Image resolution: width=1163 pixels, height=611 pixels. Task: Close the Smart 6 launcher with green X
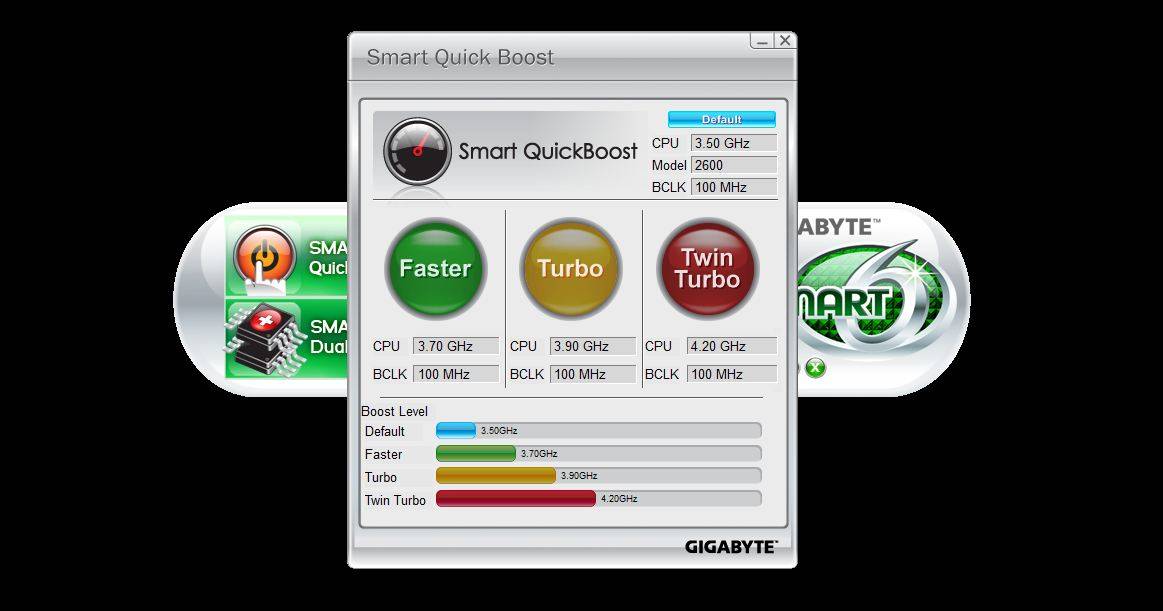[816, 368]
